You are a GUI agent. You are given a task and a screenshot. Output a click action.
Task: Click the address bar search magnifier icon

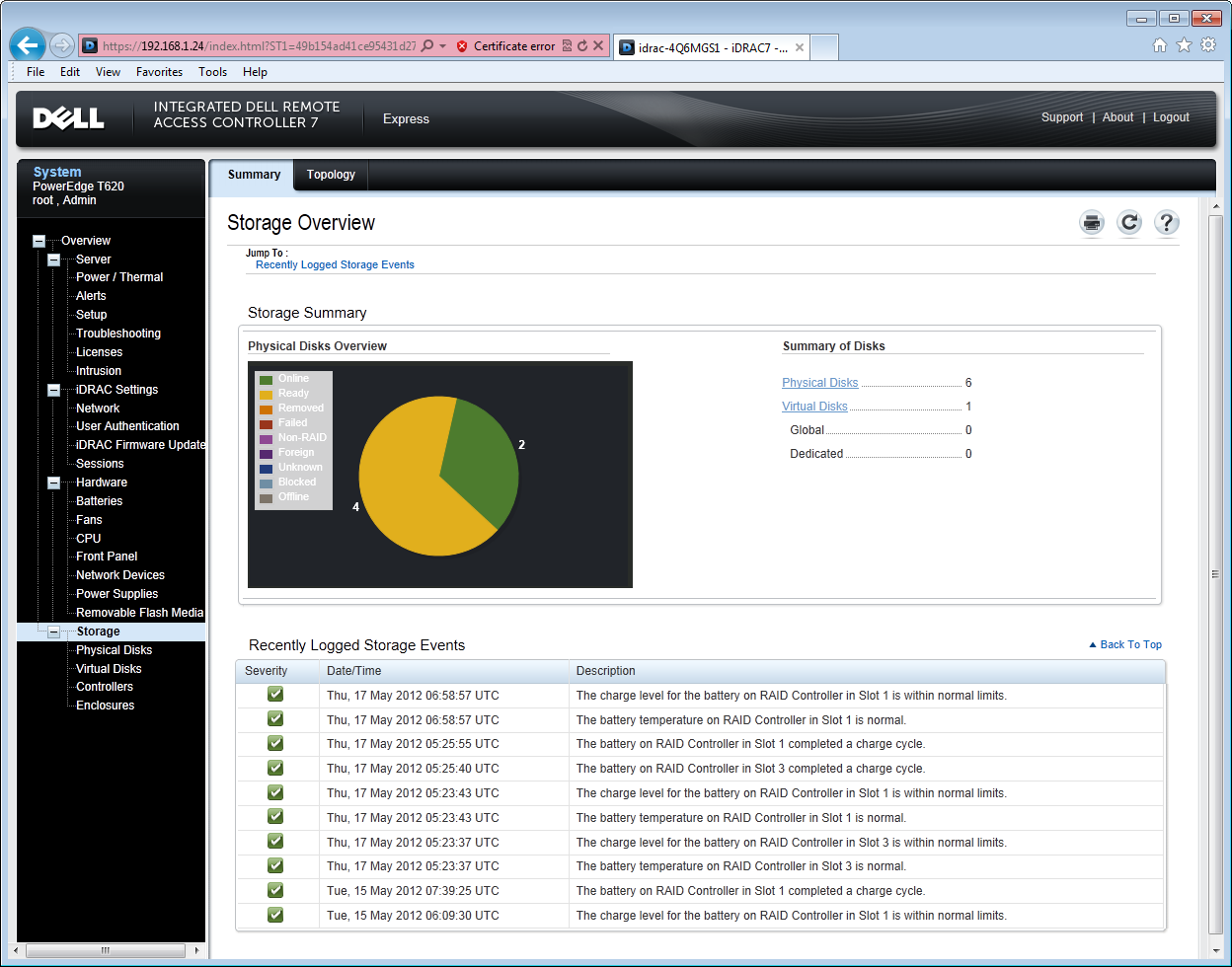point(427,46)
